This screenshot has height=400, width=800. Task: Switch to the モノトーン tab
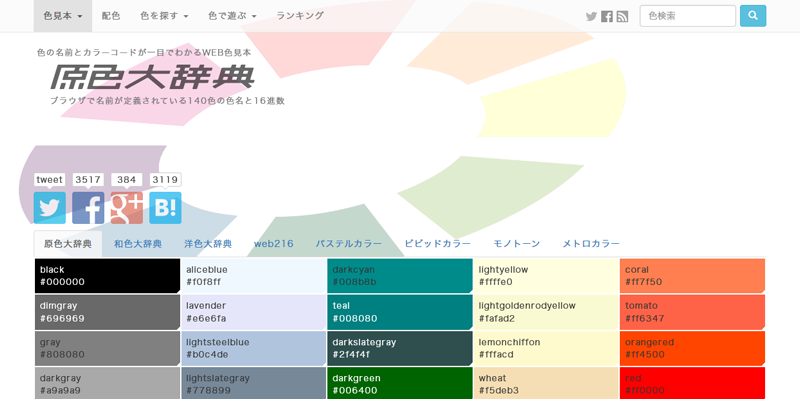pyautogui.click(x=517, y=244)
